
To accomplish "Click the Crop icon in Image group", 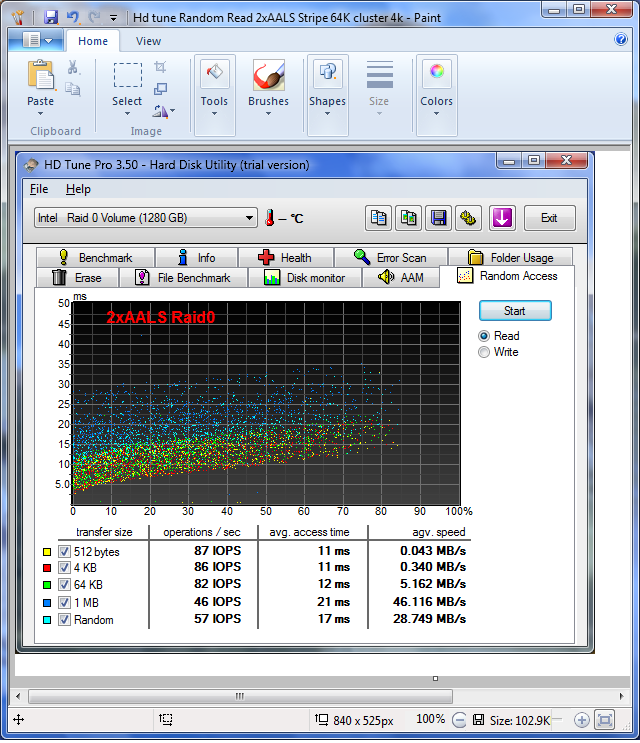I will pos(160,67).
